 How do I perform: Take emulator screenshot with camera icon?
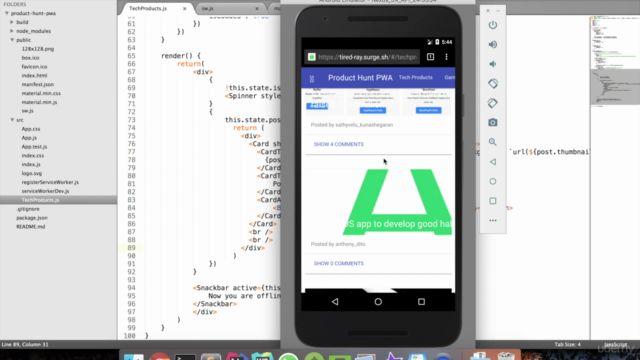point(493,122)
